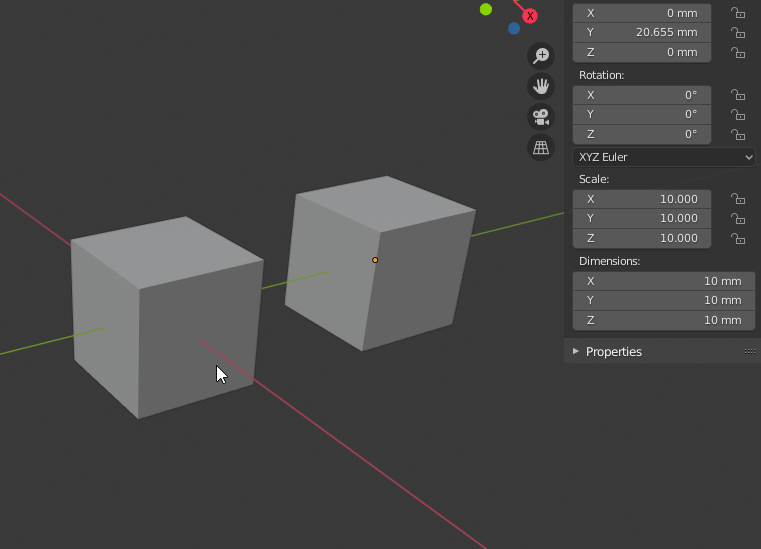Switch perspective/orthographic grid icon

point(541,147)
